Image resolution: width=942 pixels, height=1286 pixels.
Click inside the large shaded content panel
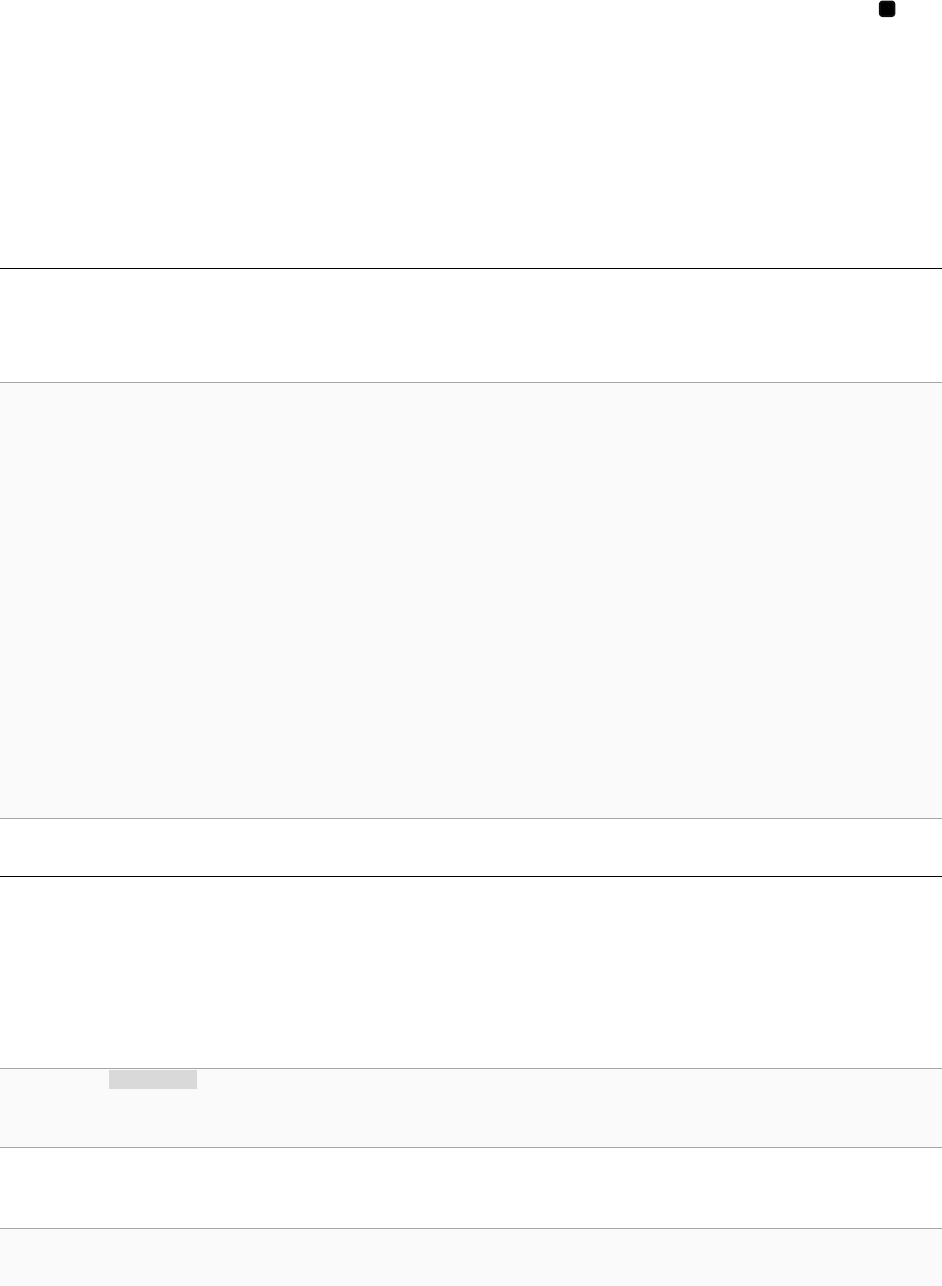(x=471, y=601)
